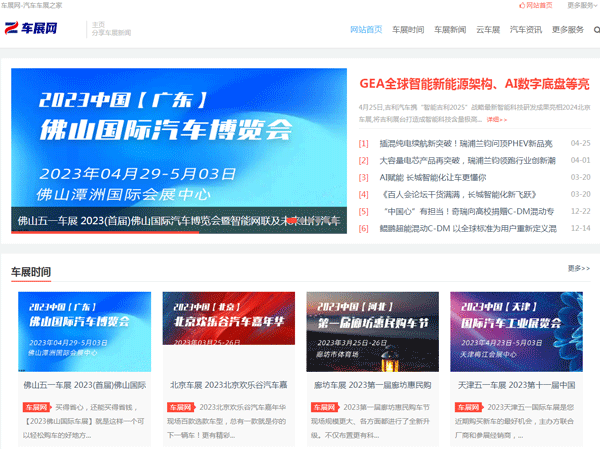Open news item 2 大容量电芯产品再突破
Screen dimensions: 600x449
467,160
